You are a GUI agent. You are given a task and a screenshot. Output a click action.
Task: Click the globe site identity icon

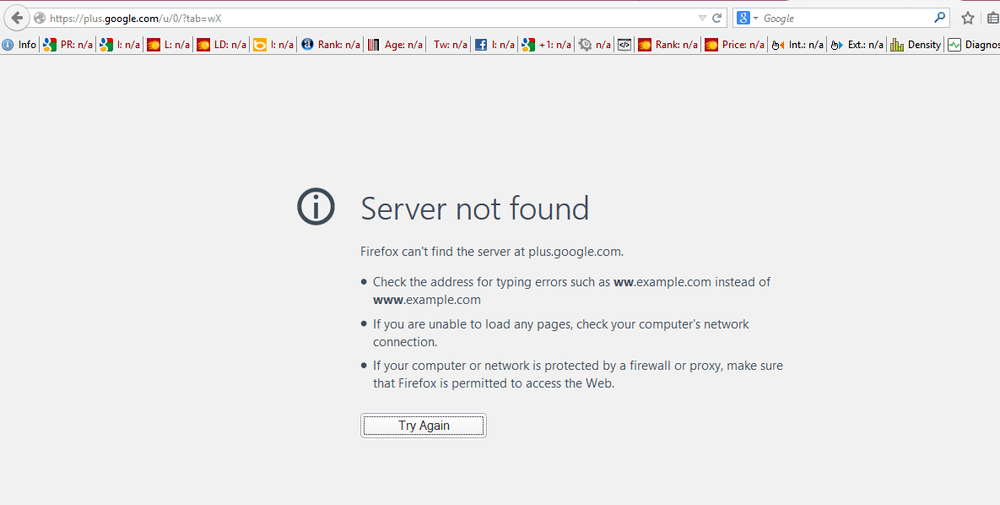[40, 18]
